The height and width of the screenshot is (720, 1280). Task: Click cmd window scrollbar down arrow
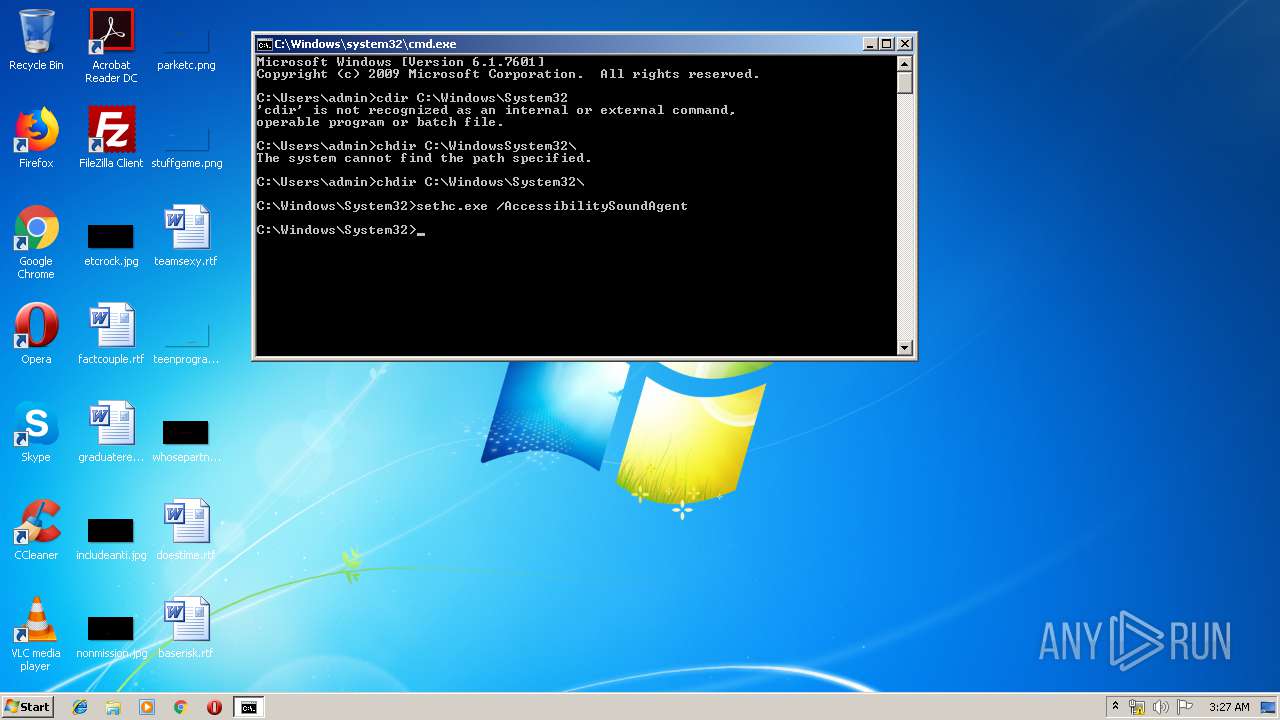(905, 348)
